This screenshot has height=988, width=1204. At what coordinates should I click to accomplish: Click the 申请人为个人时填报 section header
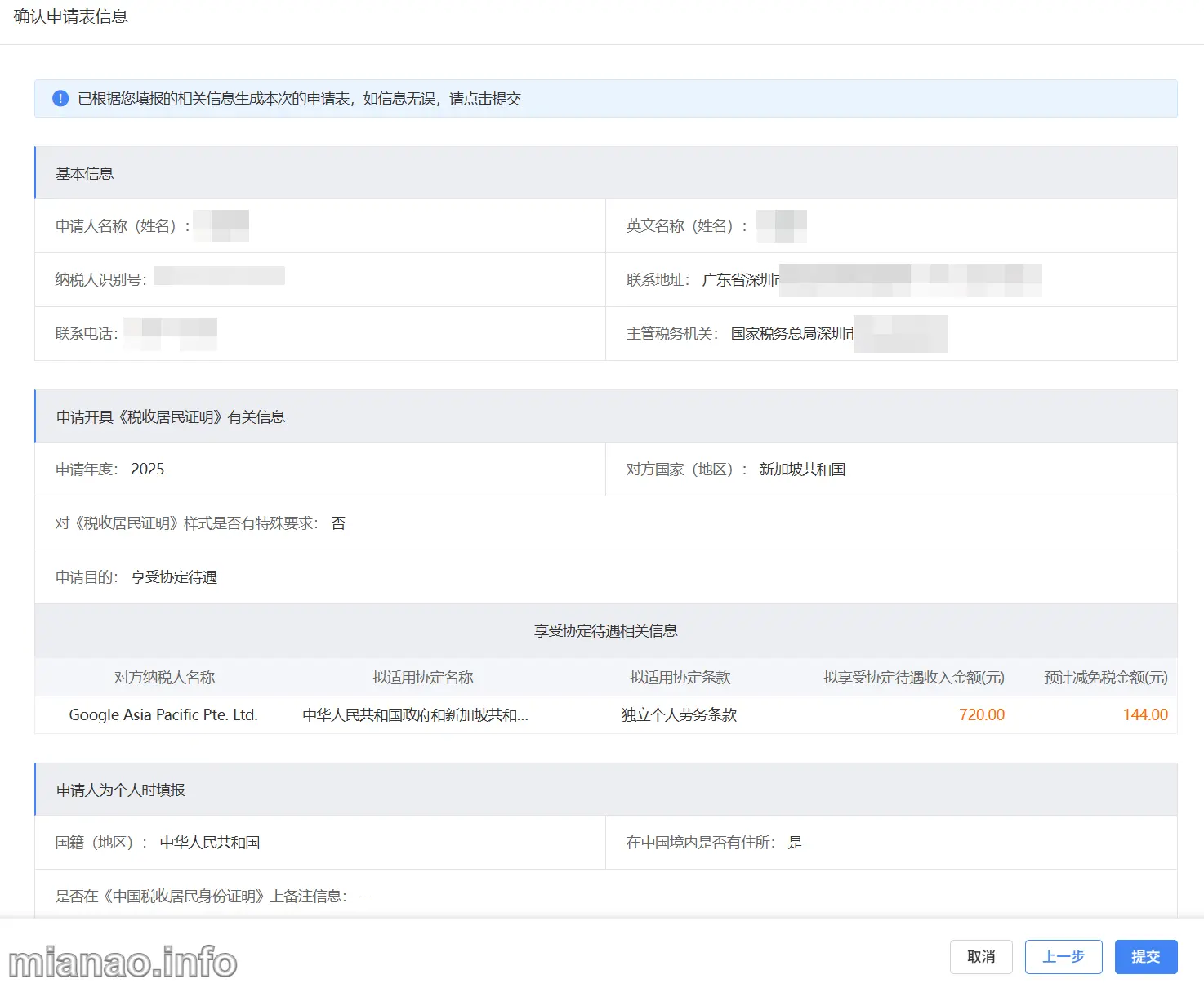coord(121,790)
